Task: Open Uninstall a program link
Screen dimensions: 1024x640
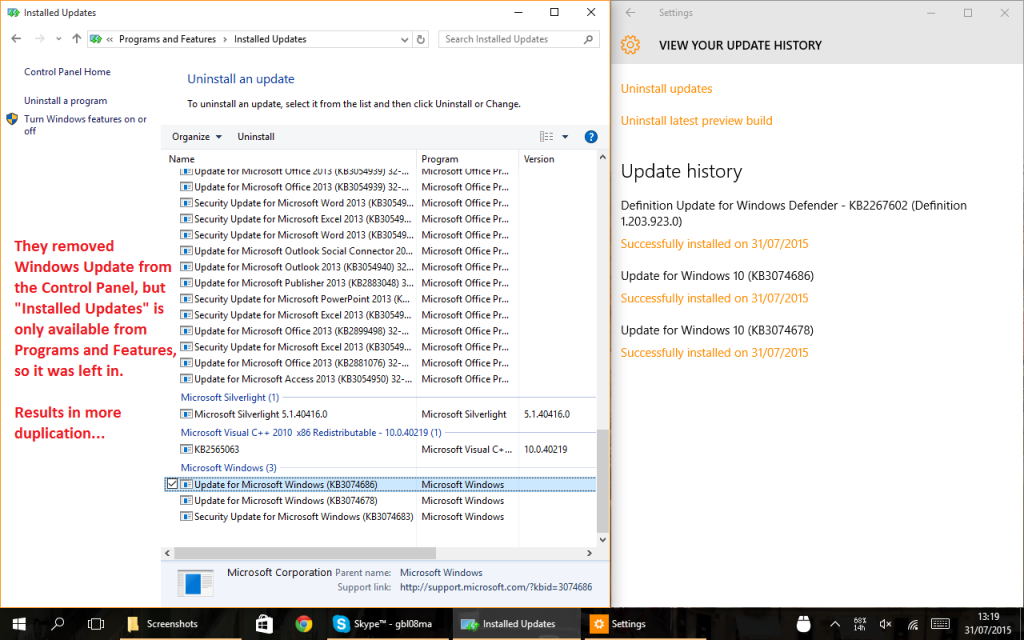Action: point(65,101)
